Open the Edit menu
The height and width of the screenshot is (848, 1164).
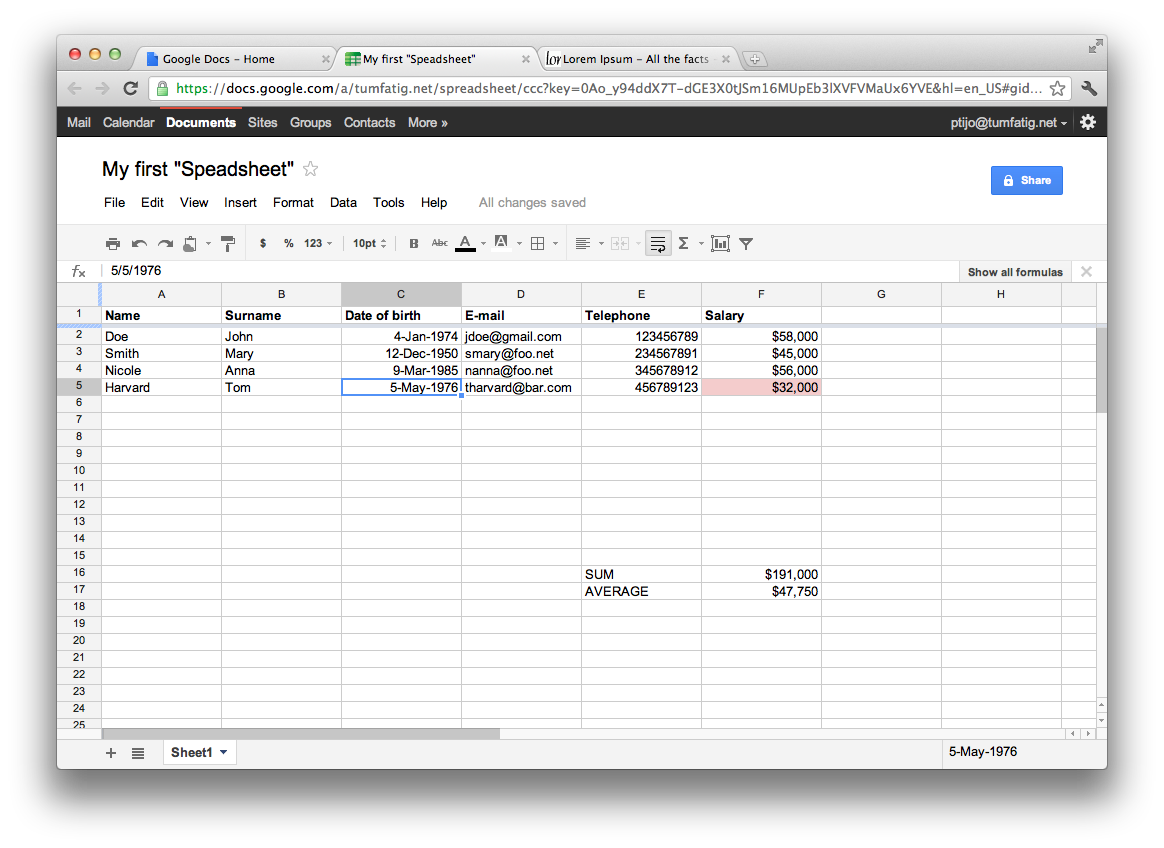[152, 203]
